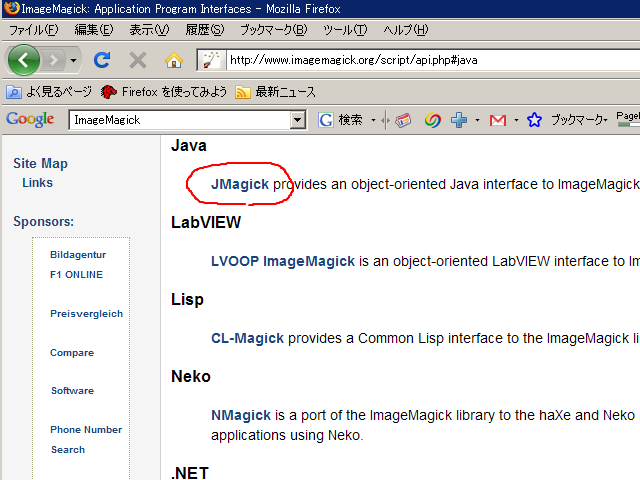
Task: Open the ヘルプ(H) menu
Action: coord(406,30)
